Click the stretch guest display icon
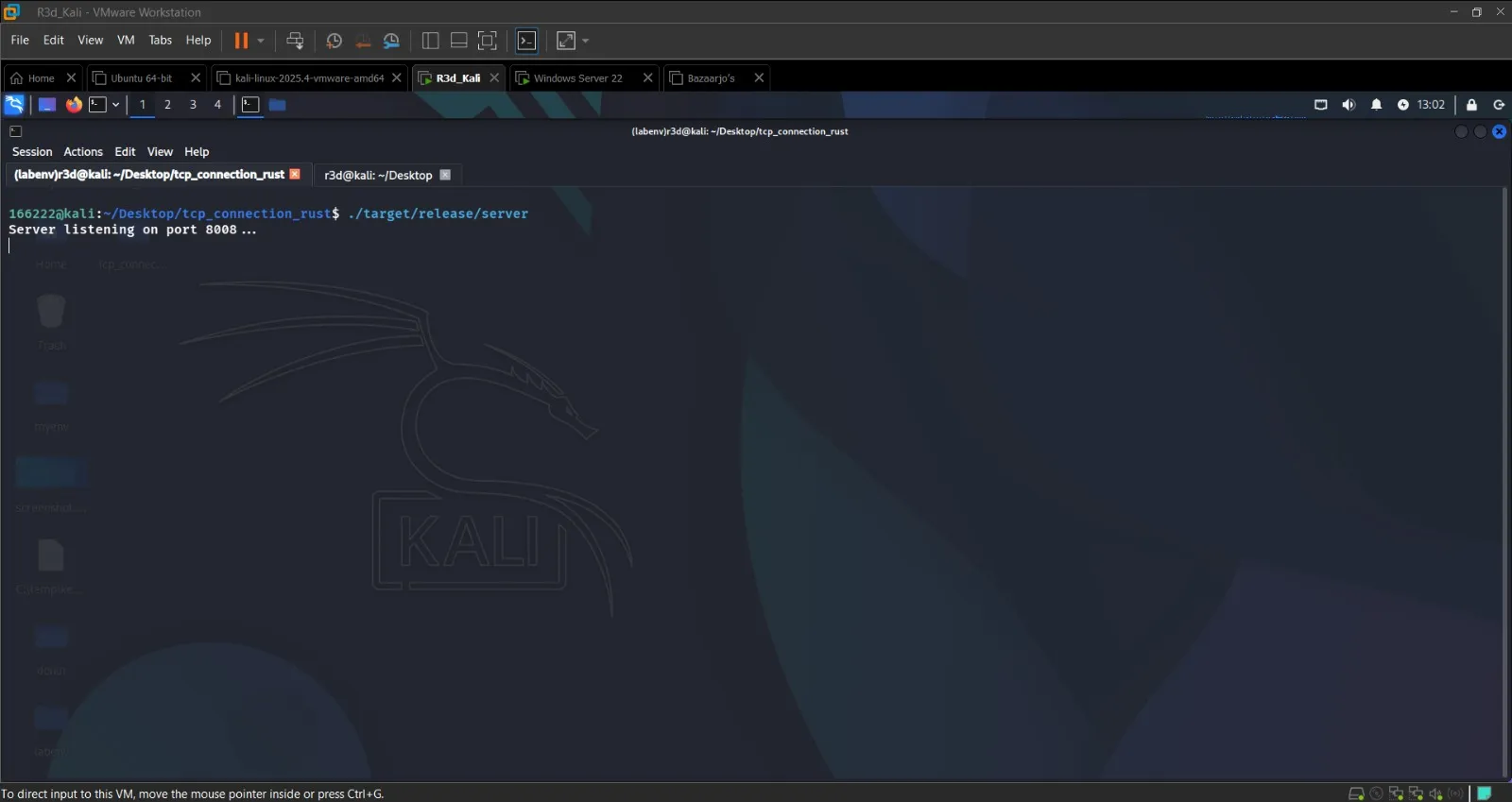 (566, 41)
